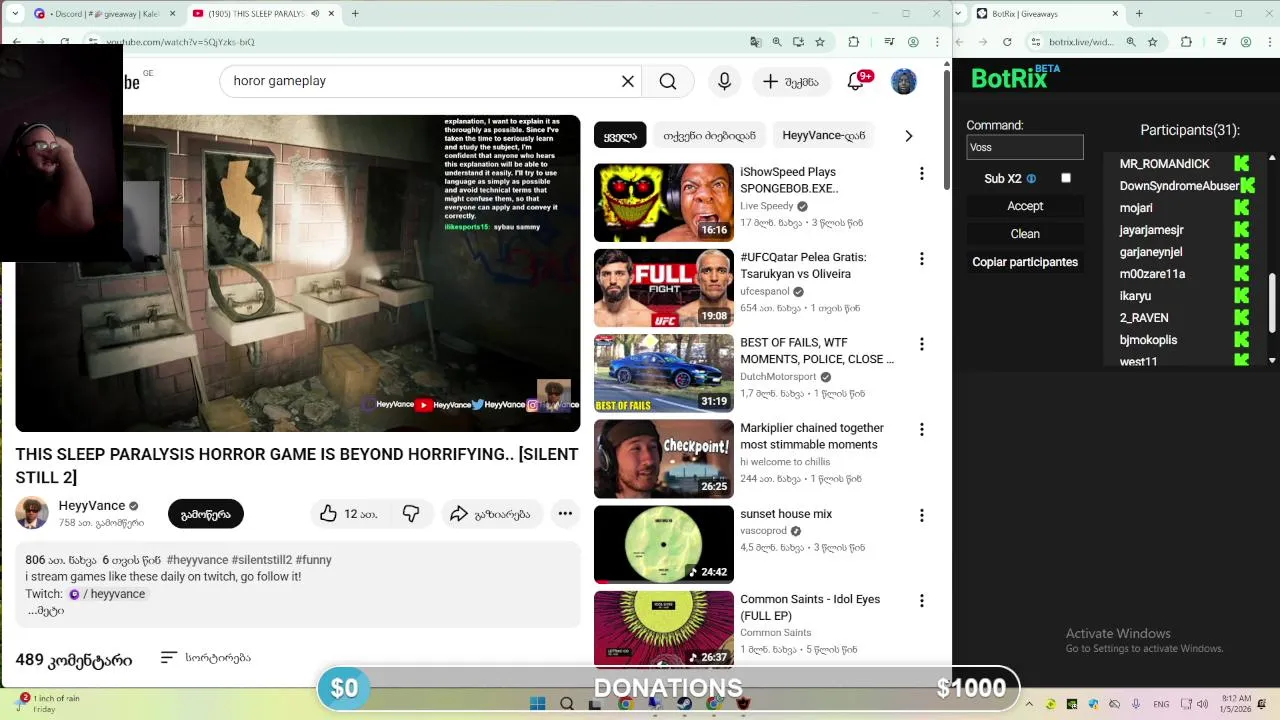1280x720 pixels.
Task: Open the HeyyVance channel name link
Action: pos(92,506)
